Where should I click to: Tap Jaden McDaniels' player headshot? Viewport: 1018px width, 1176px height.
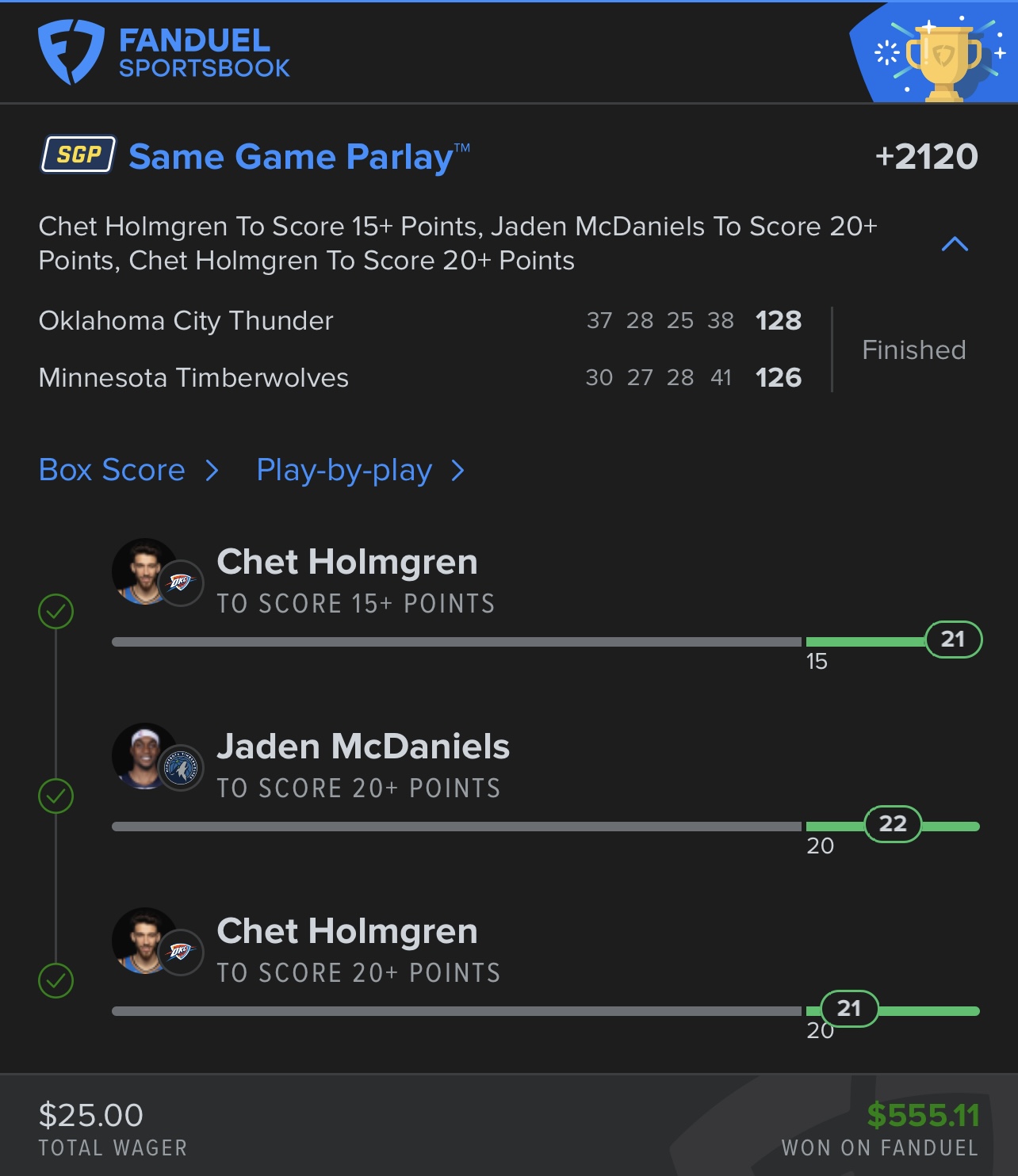(x=143, y=755)
